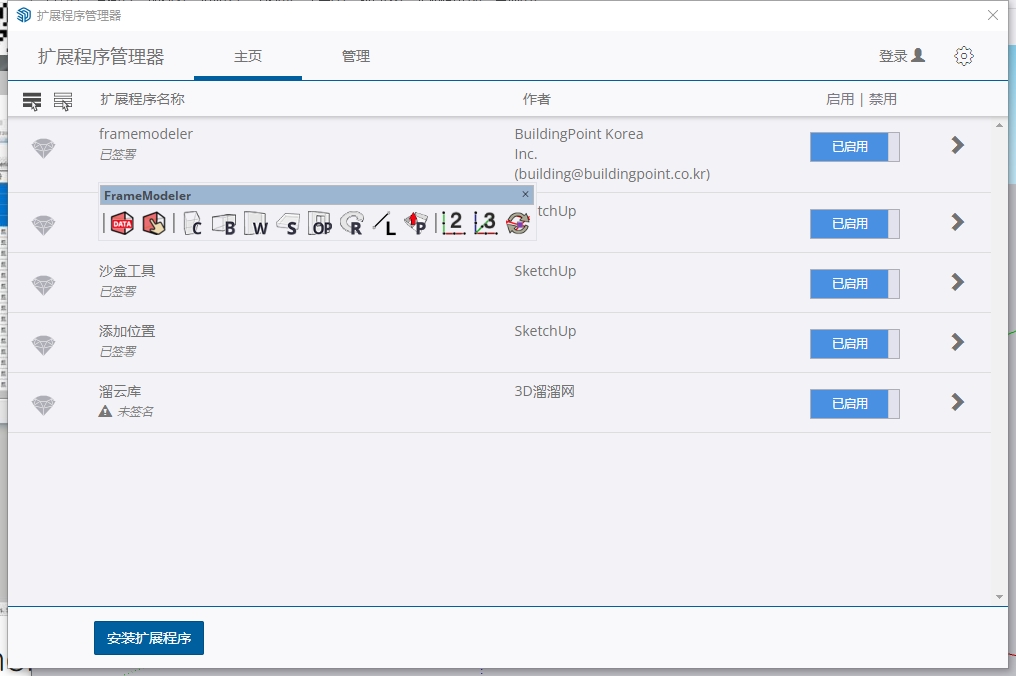The width and height of the screenshot is (1016, 676).
Task: Select the W wall tool in FrameModeler
Action: 256,224
